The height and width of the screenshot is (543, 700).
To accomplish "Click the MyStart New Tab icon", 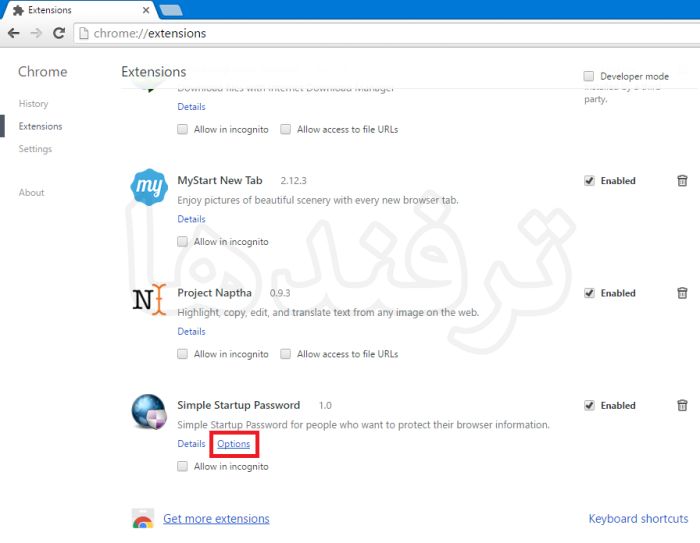I will point(149,187).
